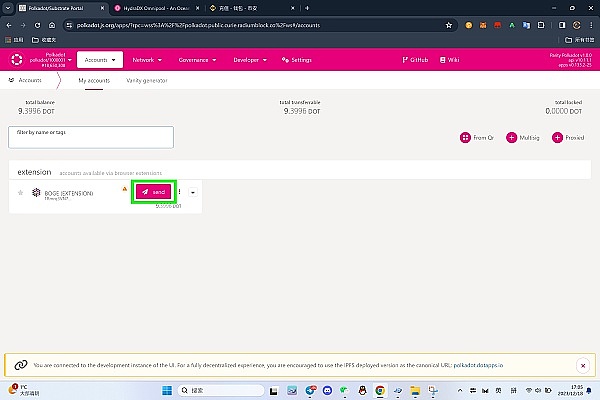Open the Wiki link
This screenshot has height=400, width=600.
click(x=449, y=60)
